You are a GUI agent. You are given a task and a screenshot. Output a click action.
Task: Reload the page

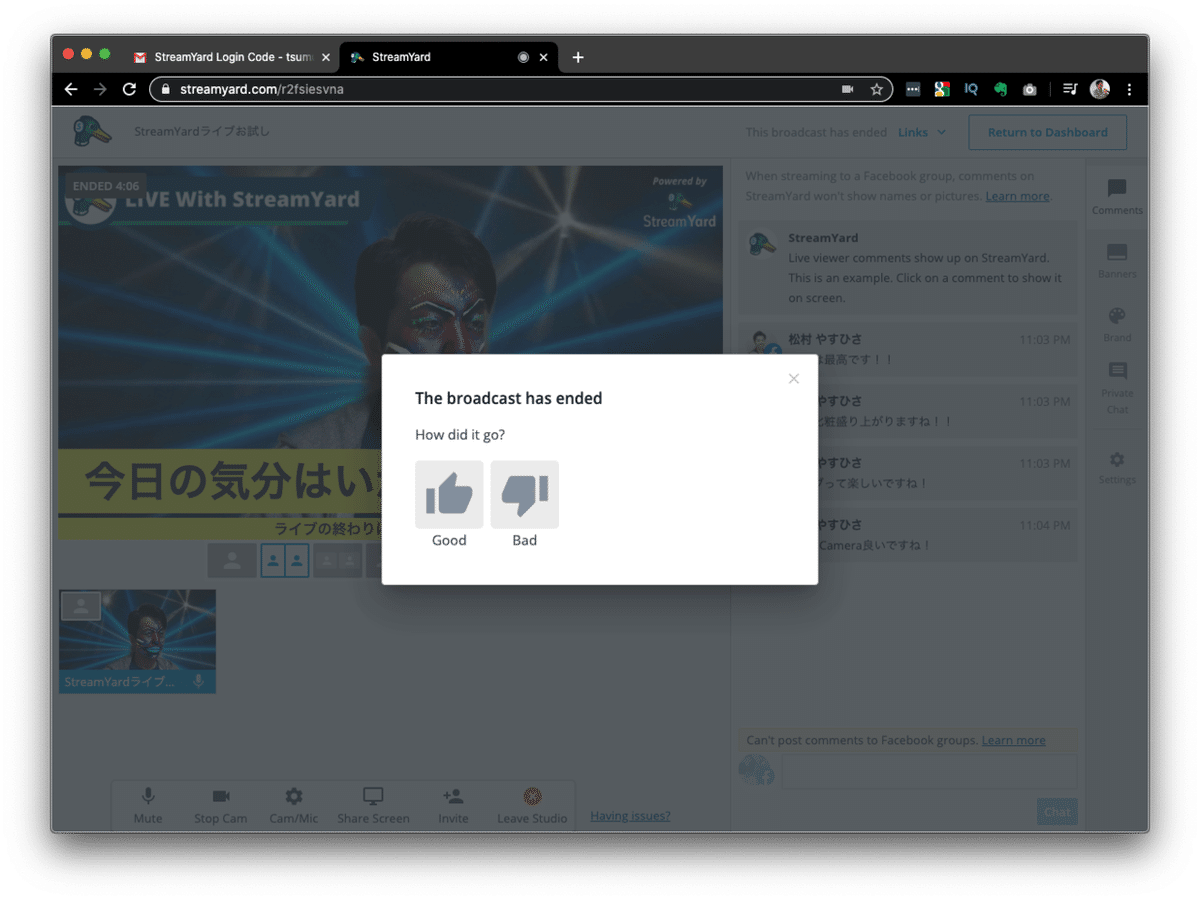point(129,89)
